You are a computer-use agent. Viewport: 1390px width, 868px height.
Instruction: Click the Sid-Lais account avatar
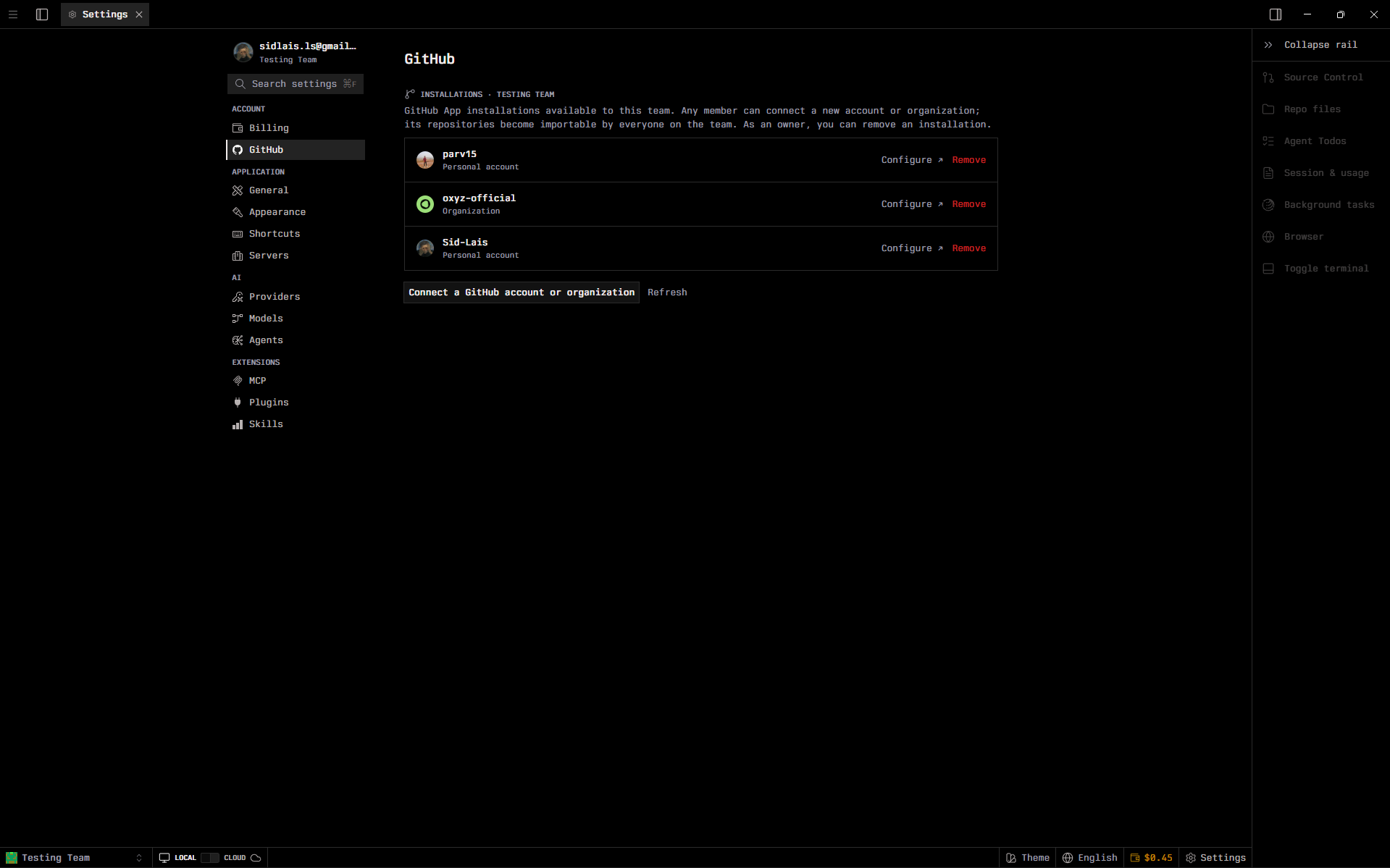point(425,248)
